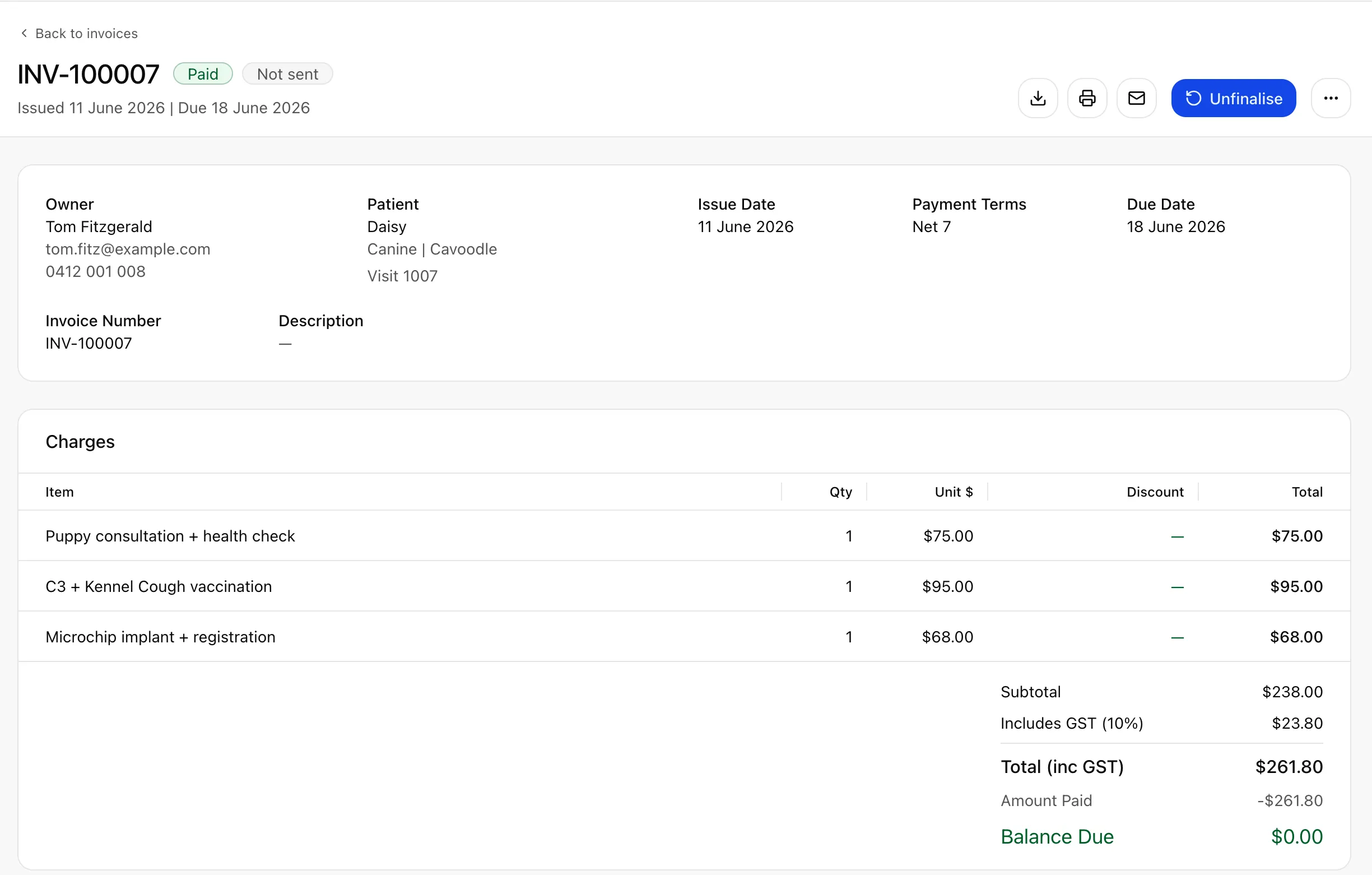Click Due Date value 18 June 2026
Screen dimensions: 1372x875
tap(1175, 227)
